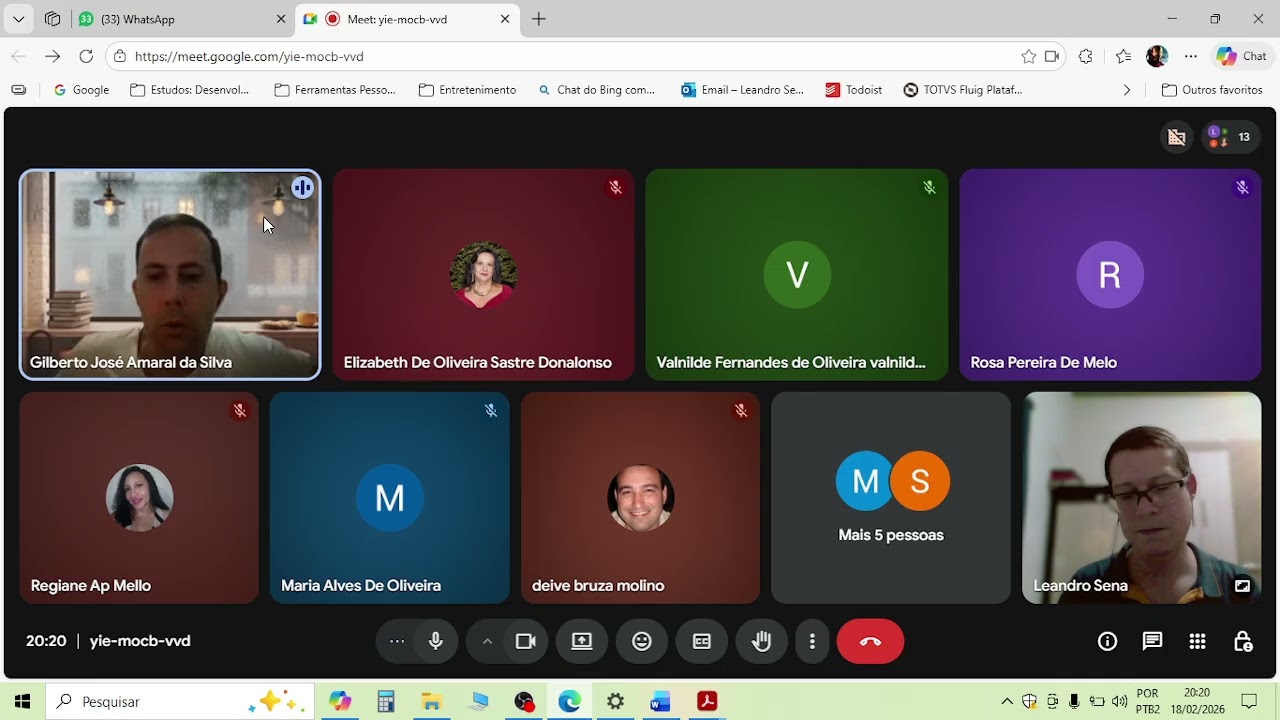Open Word from the Windows taskbar
Screen dimensions: 1280x720
pyautogui.click(x=660, y=701)
